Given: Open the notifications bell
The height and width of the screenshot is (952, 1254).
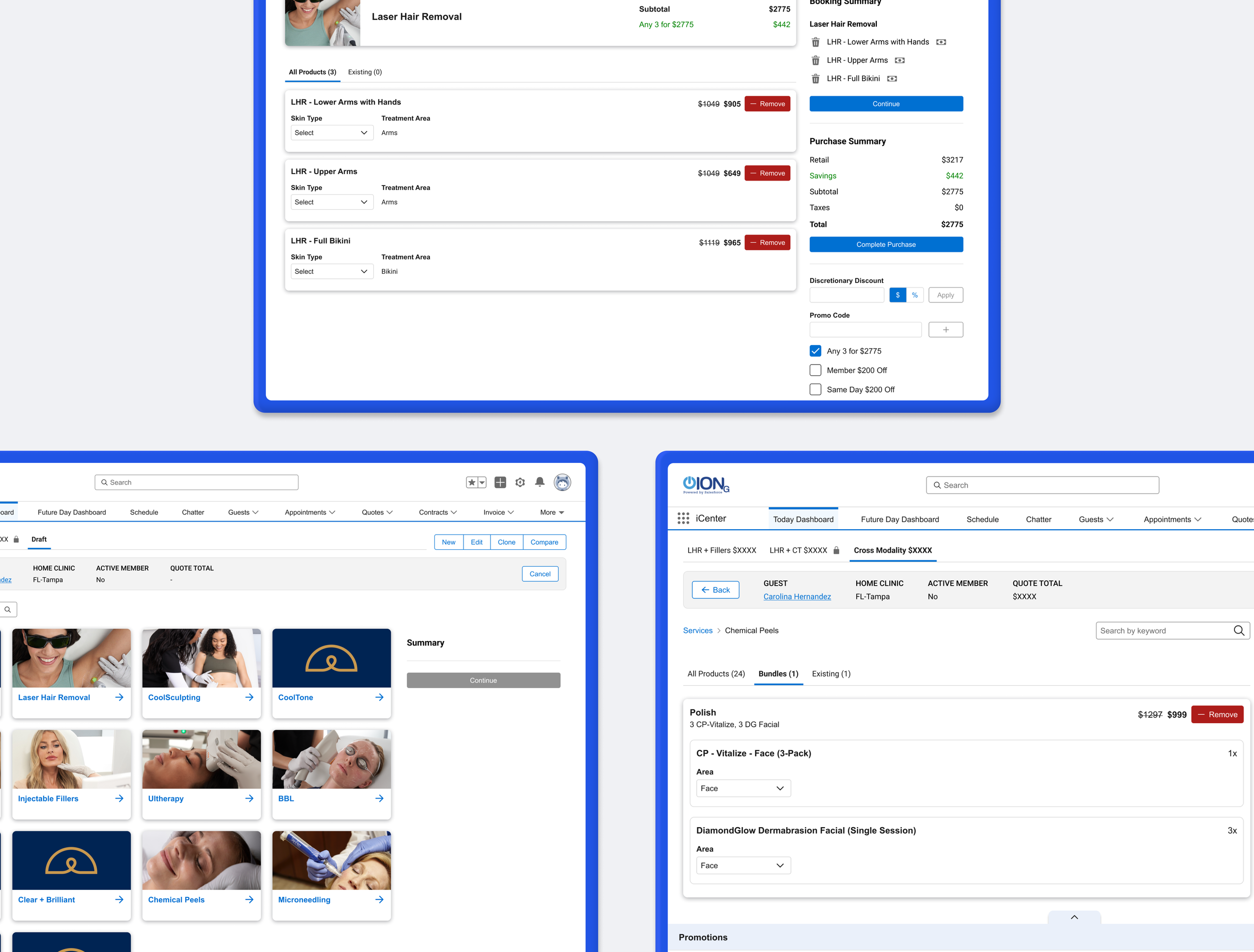Looking at the screenshot, I should tap(539, 482).
